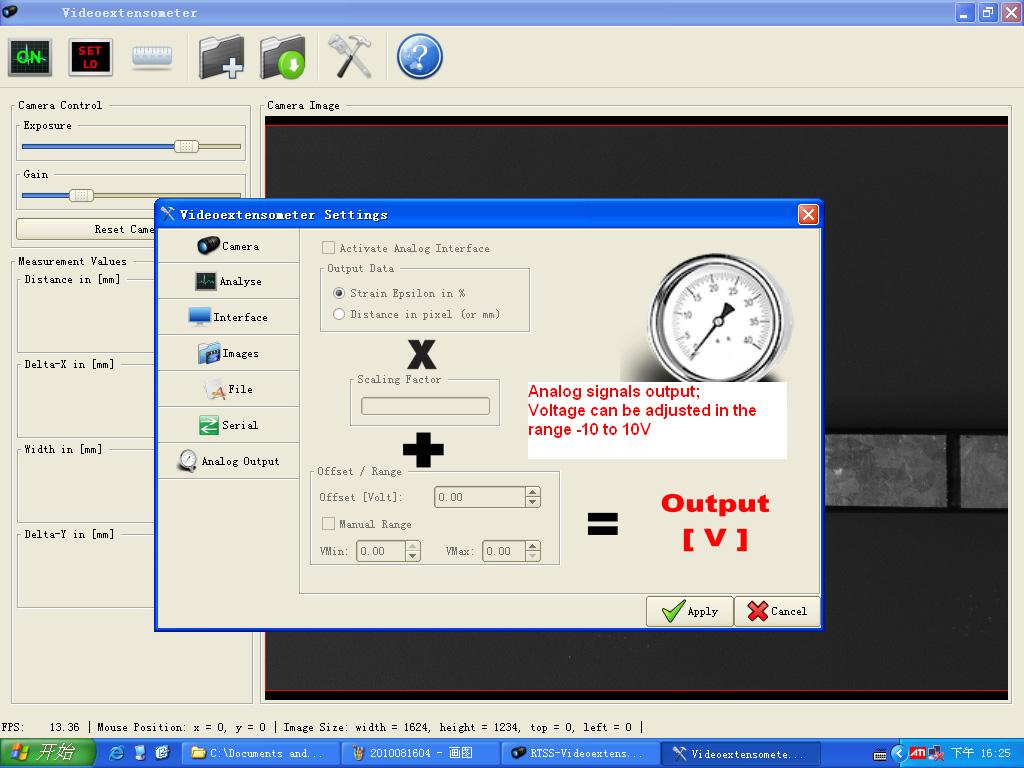Click the green ON camera toolbar icon
1024x768 pixels.
[30, 57]
